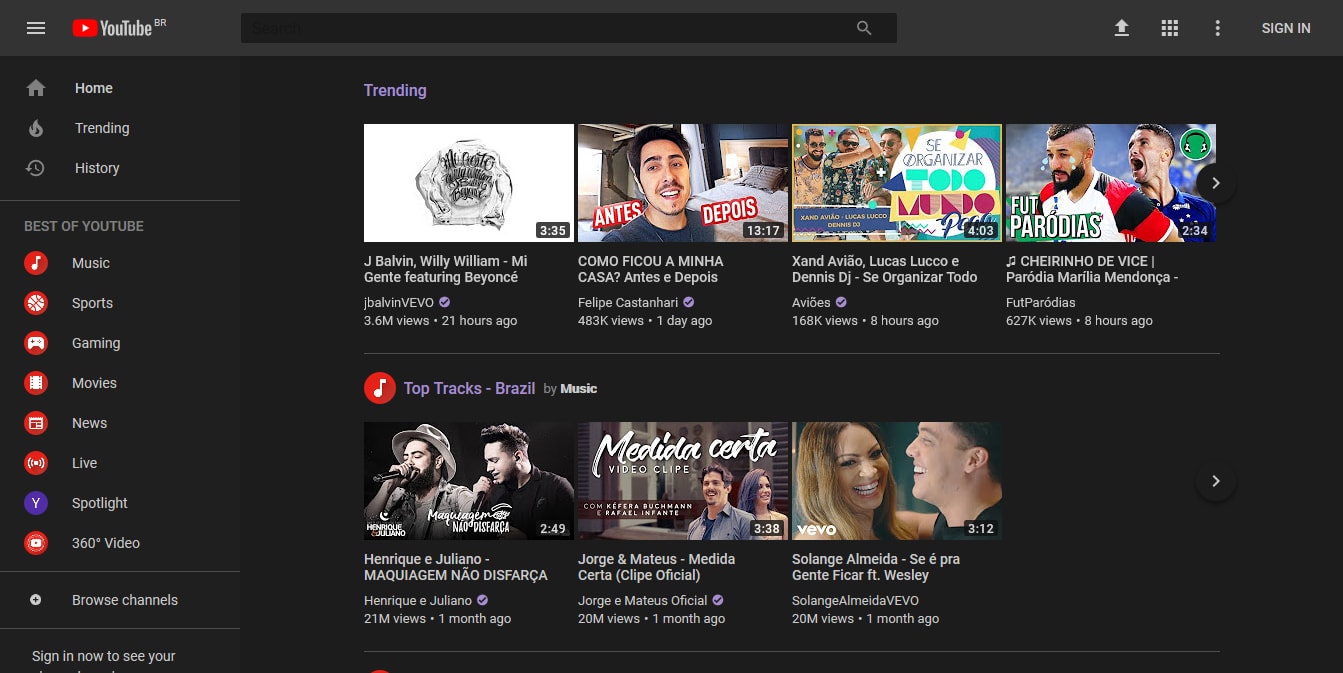
Task: Click the Movies sidebar icon
Action: 36,383
